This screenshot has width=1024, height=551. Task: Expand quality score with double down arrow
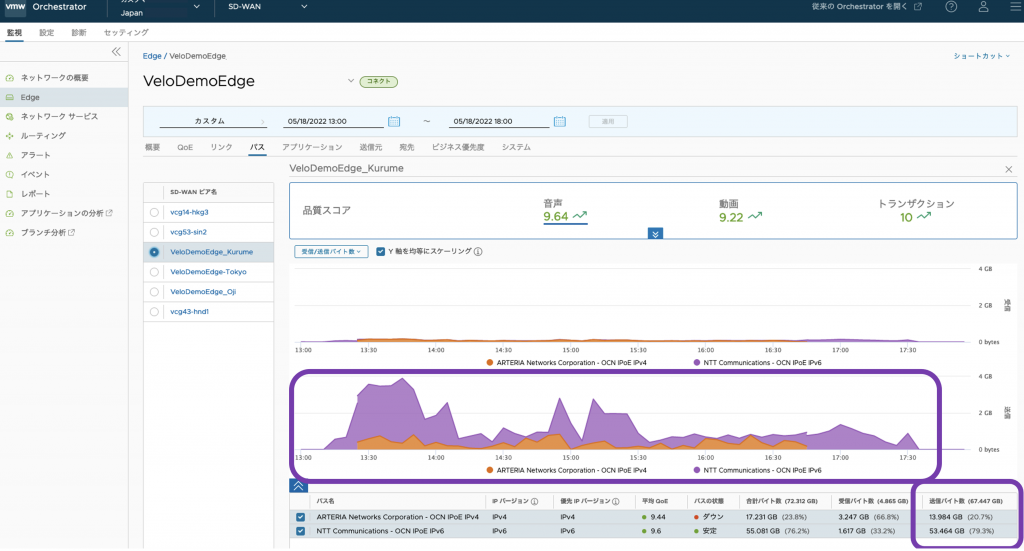click(656, 233)
